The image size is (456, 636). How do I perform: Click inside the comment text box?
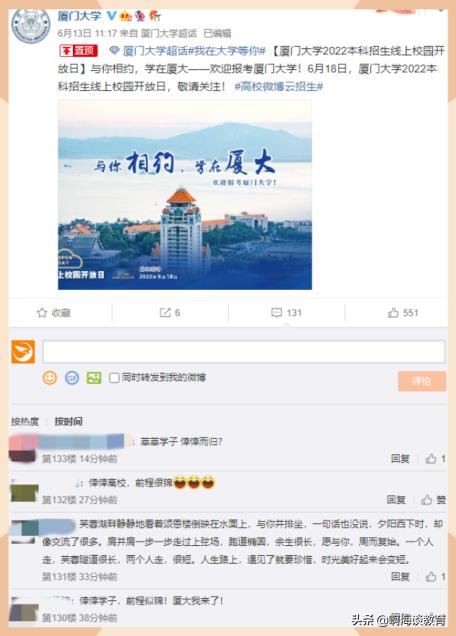[x=243, y=352]
